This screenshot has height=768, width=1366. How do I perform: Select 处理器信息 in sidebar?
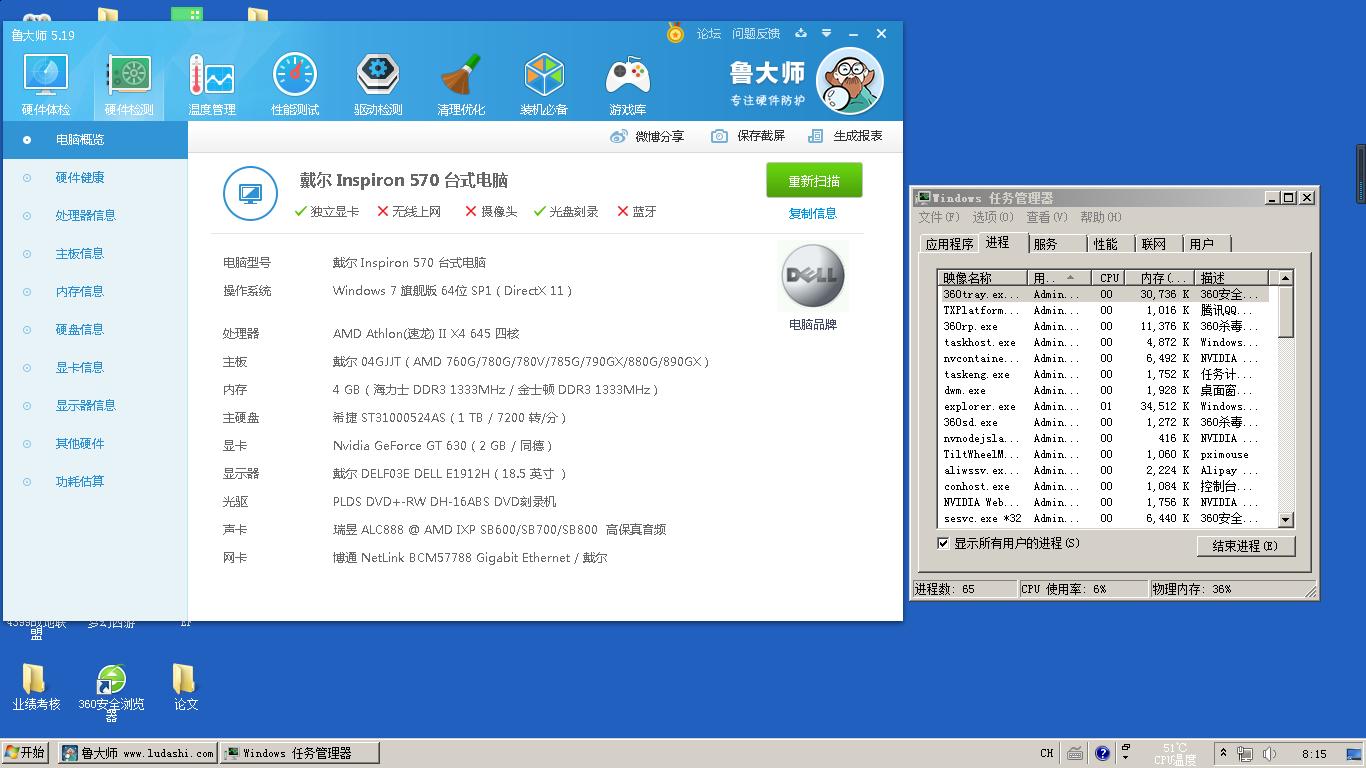click(x=86, y=216)
